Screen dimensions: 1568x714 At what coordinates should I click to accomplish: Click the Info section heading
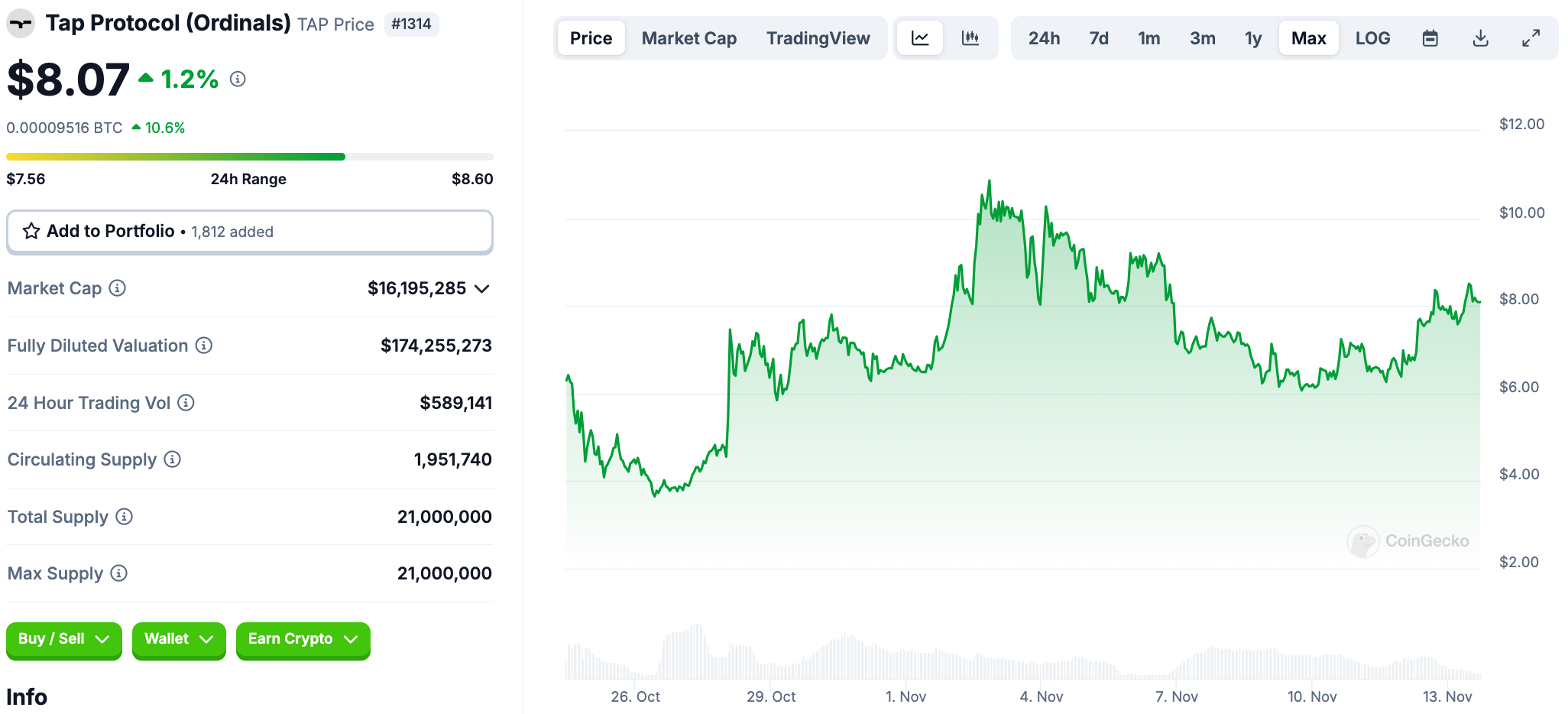[x=27, y=697]
